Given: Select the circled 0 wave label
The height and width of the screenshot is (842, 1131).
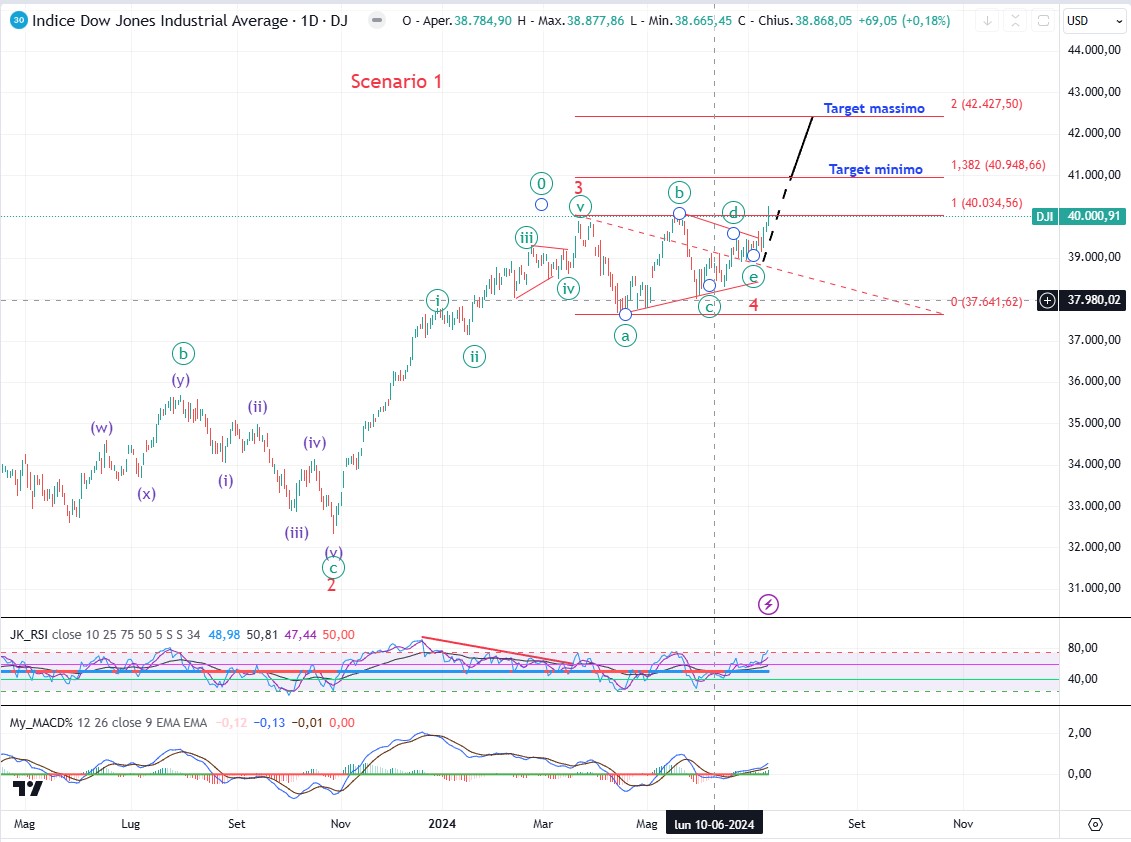Looking at the screenshot, I should coord(541,183).
